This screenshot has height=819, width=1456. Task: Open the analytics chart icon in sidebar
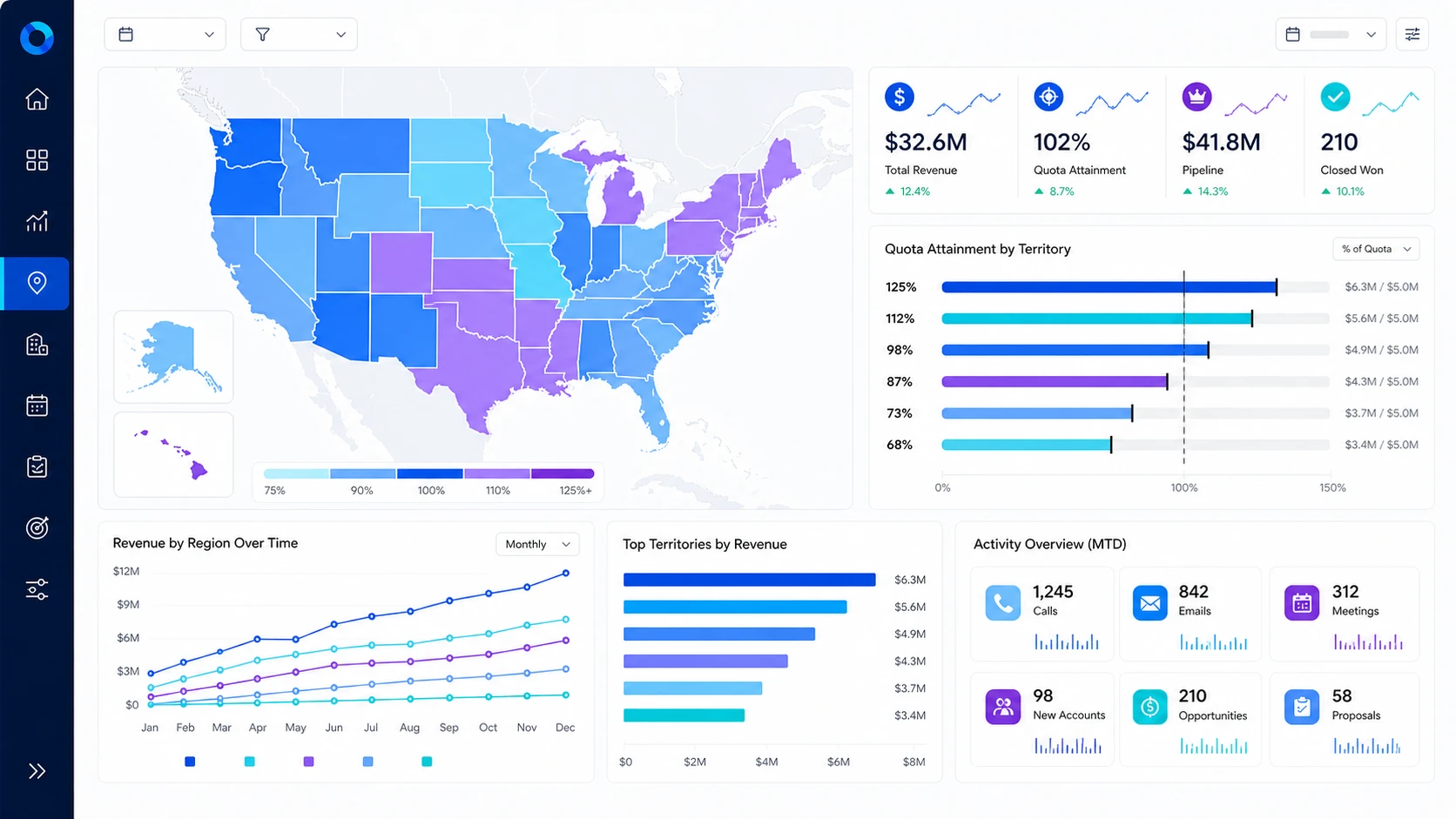[37, 221]
